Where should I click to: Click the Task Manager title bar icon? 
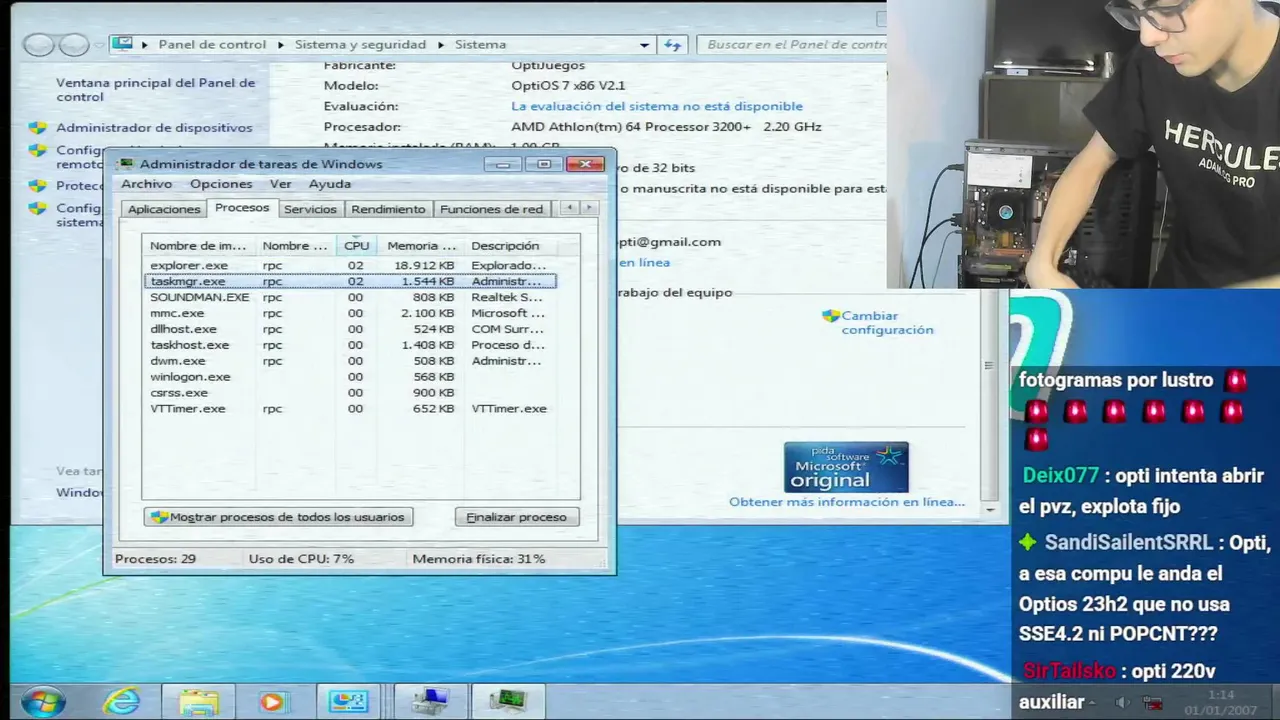click(126, 164)
